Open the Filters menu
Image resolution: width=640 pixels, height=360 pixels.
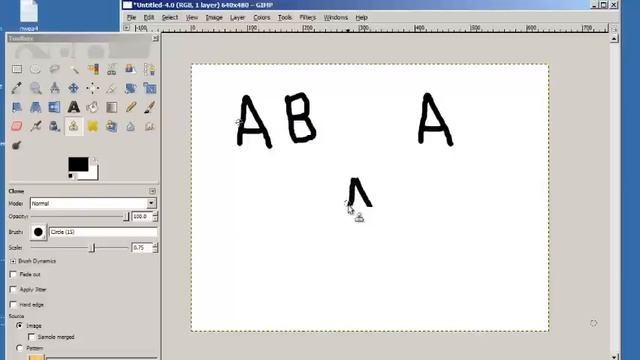tap(308, 18)
